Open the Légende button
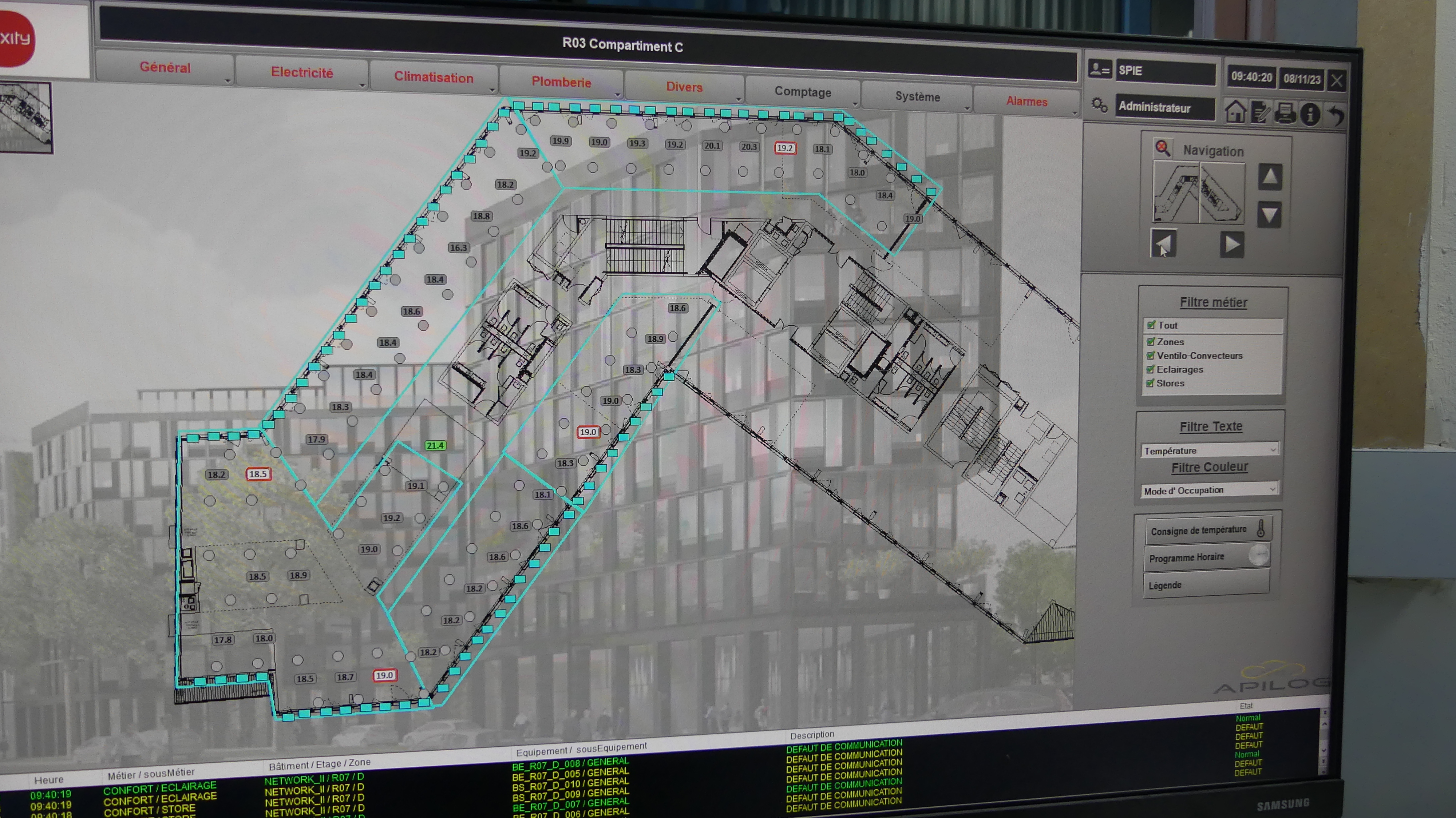 pyautogui.click(x=1206, y=585)
